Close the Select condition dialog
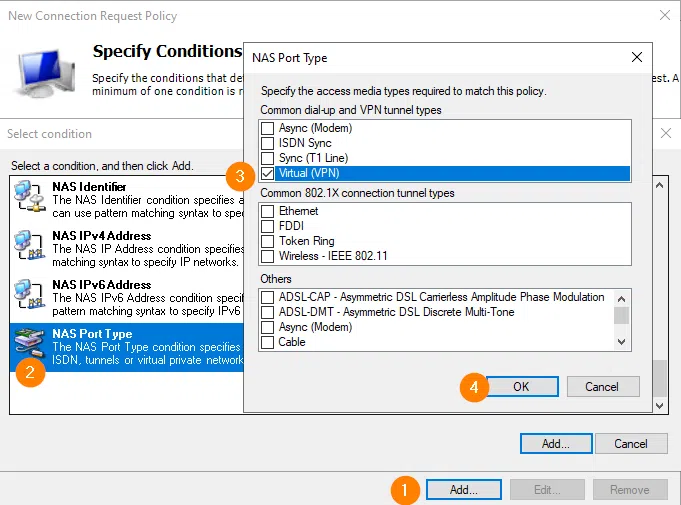Viewport: 681px width, 505px height. (666, 133)
